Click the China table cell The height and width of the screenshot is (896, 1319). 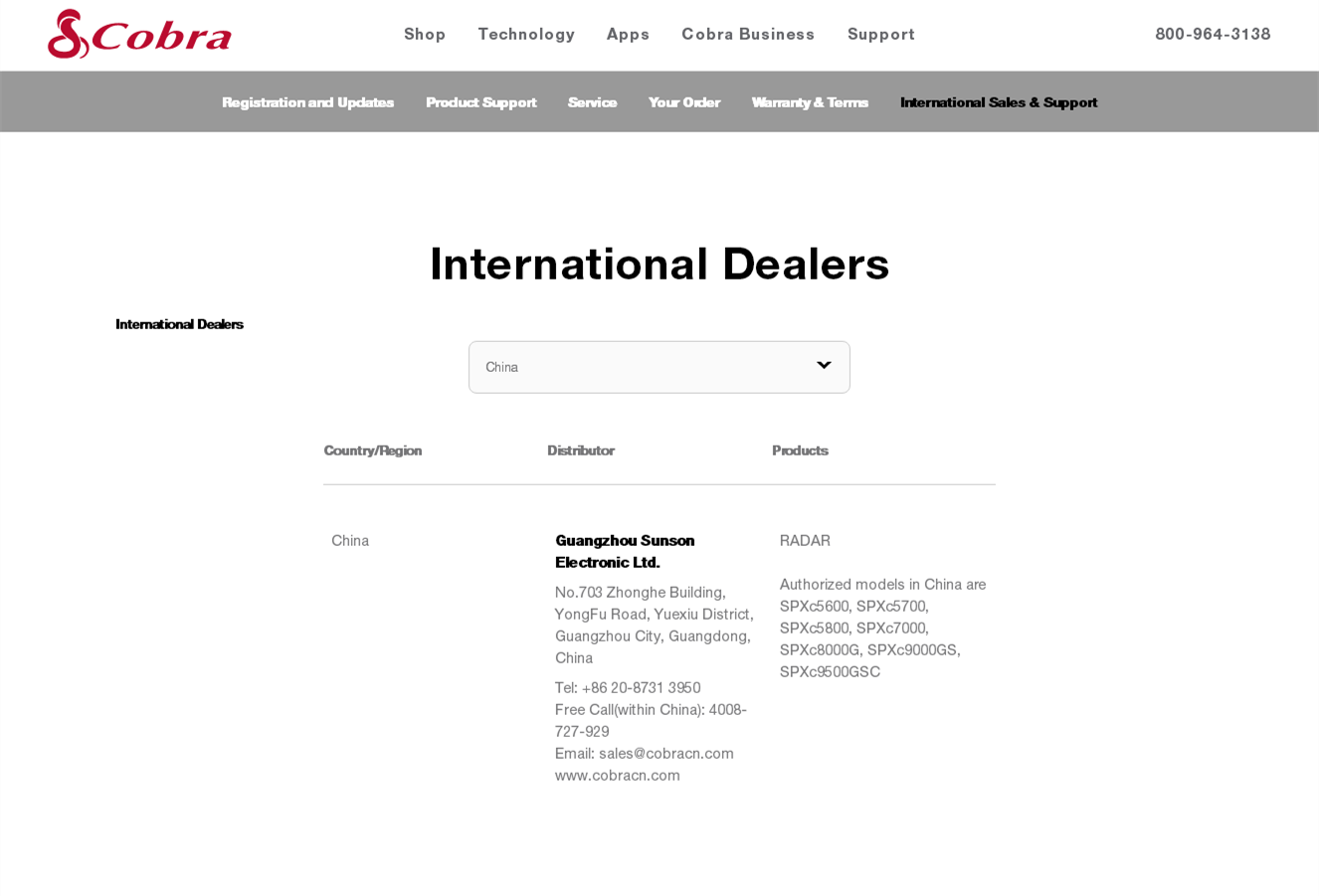pos(350,540)
